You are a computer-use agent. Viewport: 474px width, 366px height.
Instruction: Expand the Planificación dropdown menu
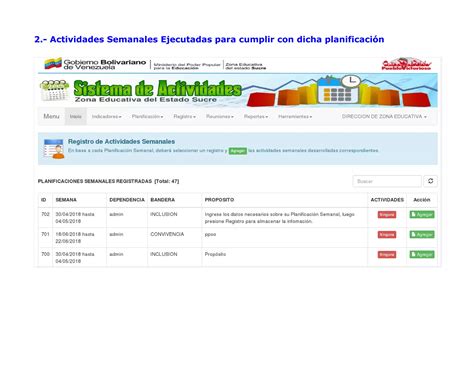[x=147, y=116]
